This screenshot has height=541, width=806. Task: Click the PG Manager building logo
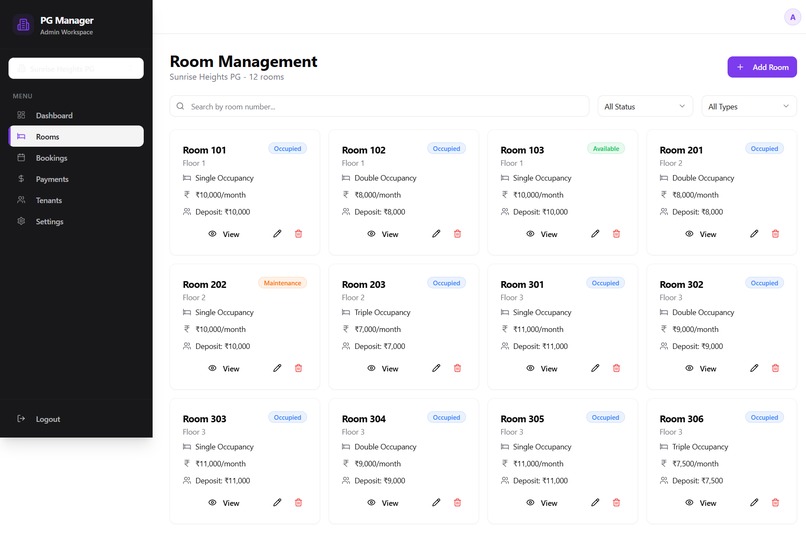click(x=23, y=24)
